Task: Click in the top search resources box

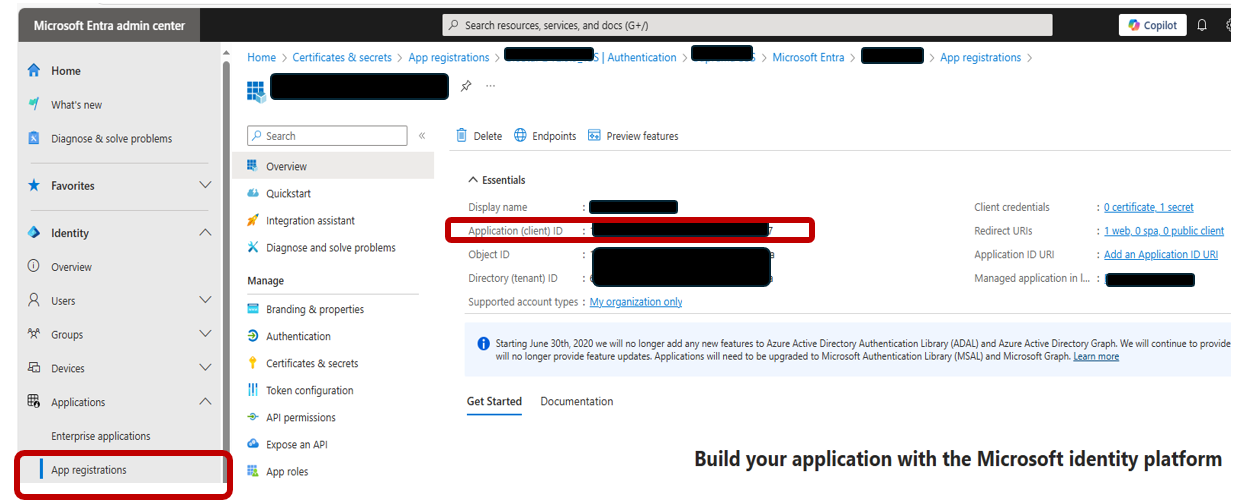Action: (747, 25)
